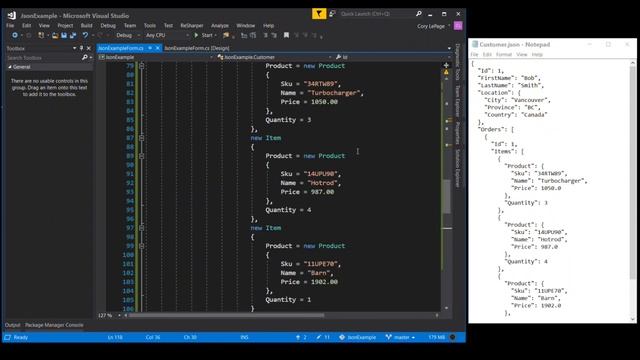640x360 pixels.
Task: Click the Search Toolbox input field
Action: click(x=43, y=58)
